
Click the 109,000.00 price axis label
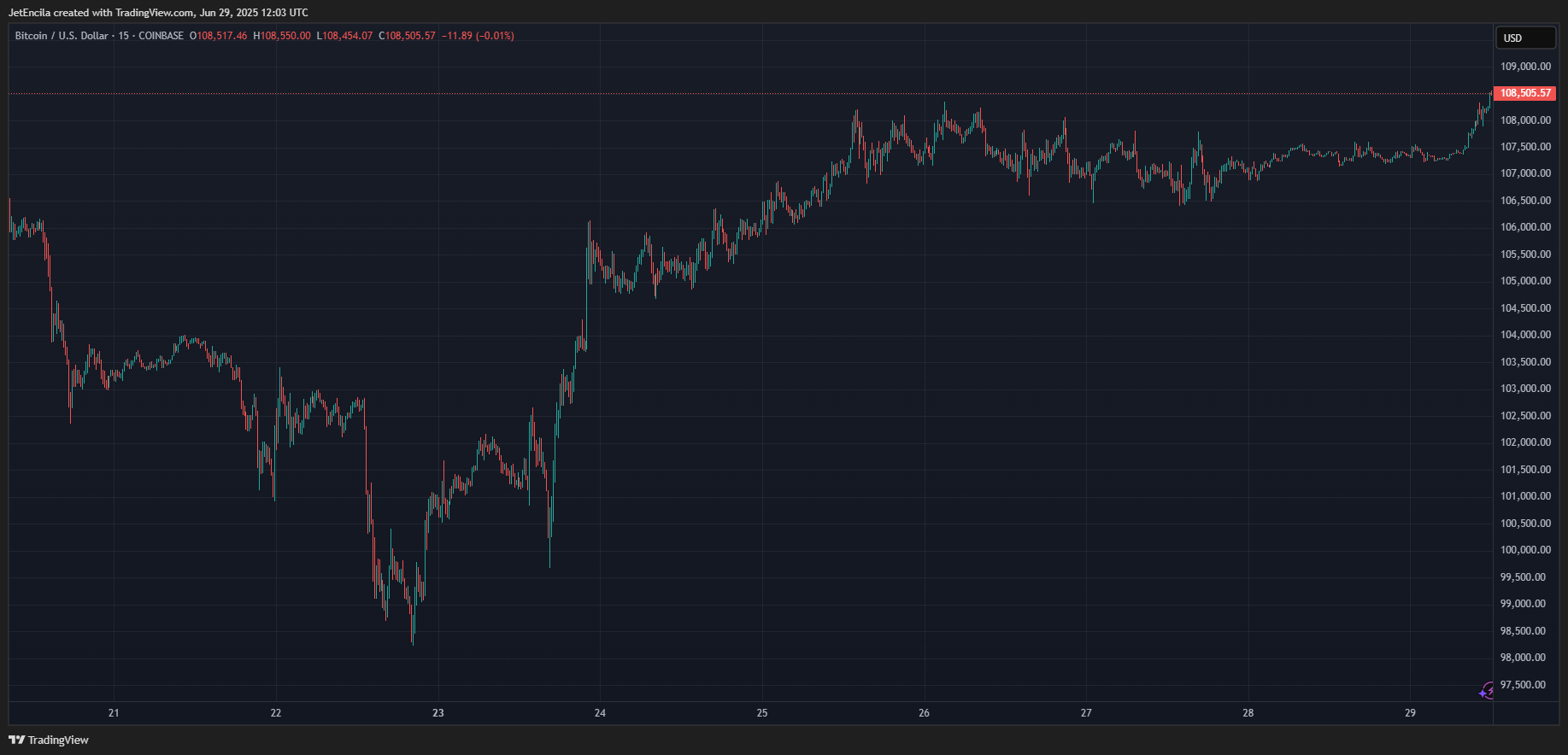tap(1525, 67)
